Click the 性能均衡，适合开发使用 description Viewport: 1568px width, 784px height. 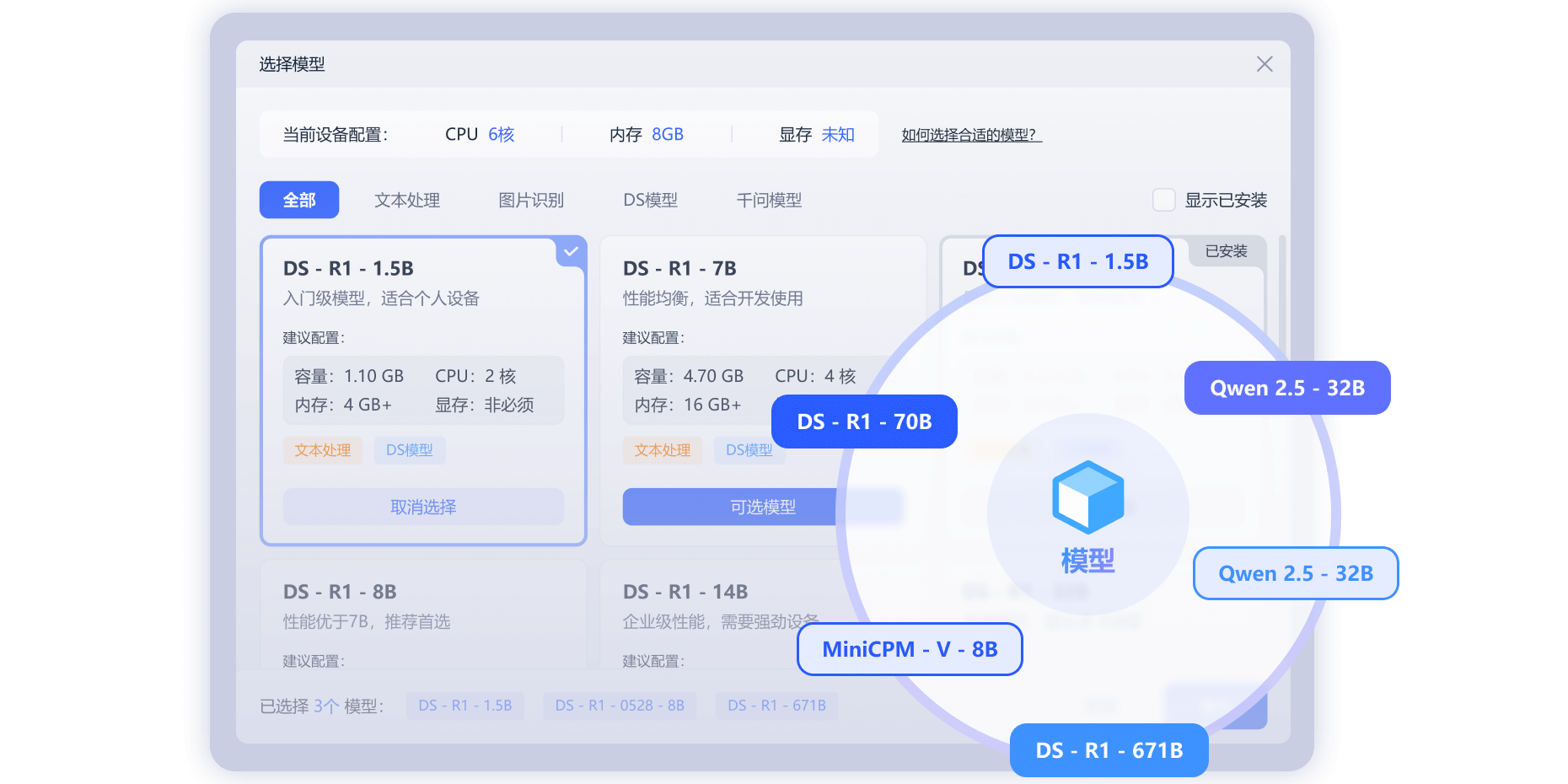pyautogui.click(x=713, y=298)
